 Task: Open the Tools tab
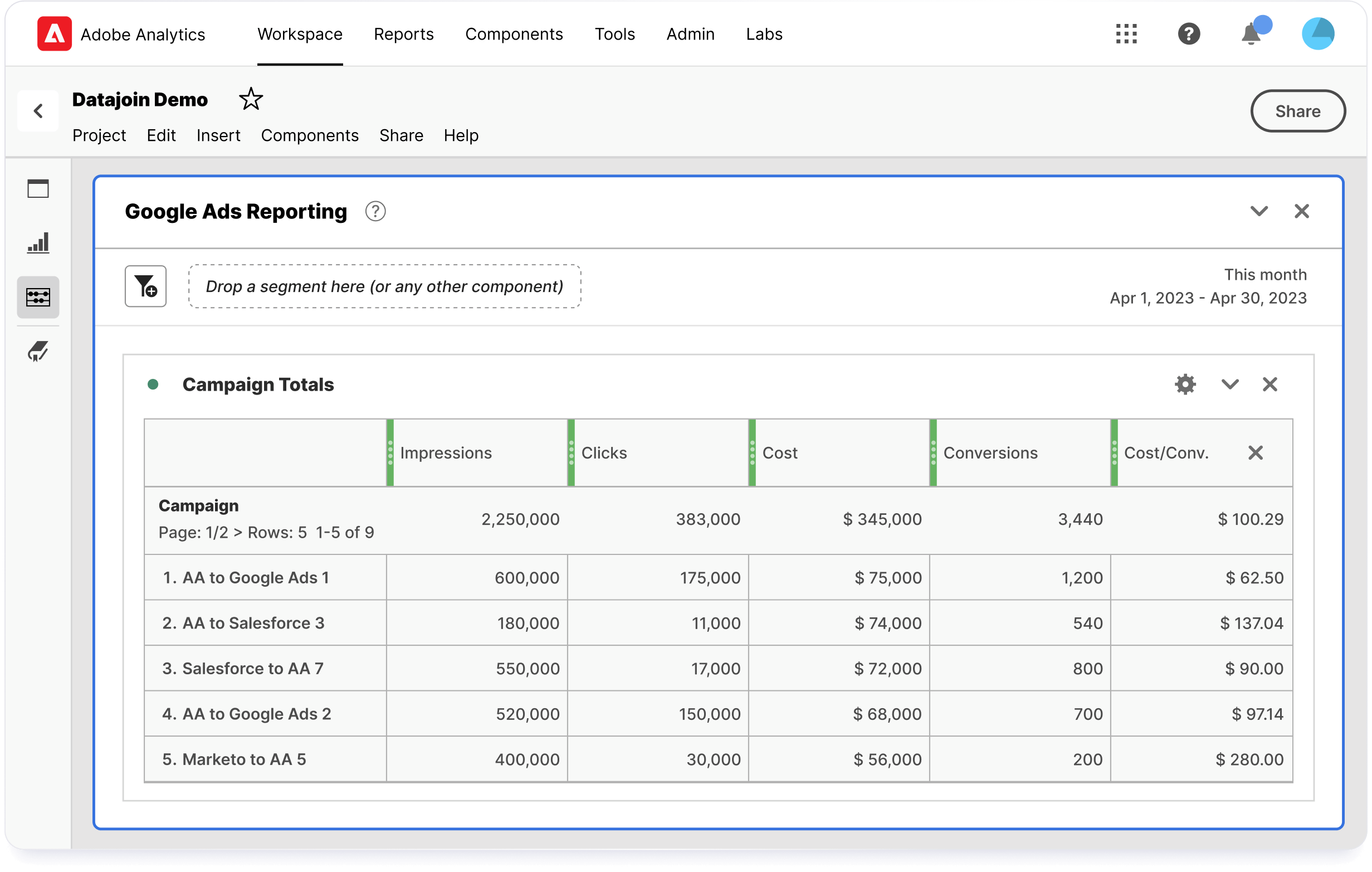(x=615, y=34)
